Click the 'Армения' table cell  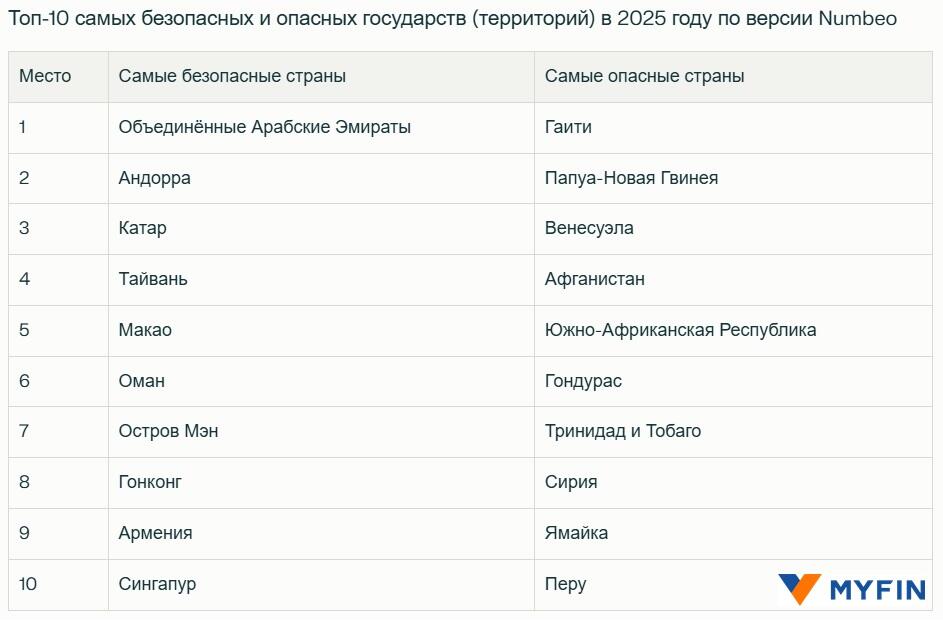[x=155, y=533]
